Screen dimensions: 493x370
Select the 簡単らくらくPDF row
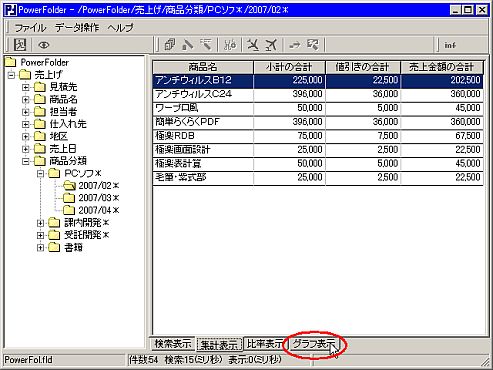[x=318, y=122]
